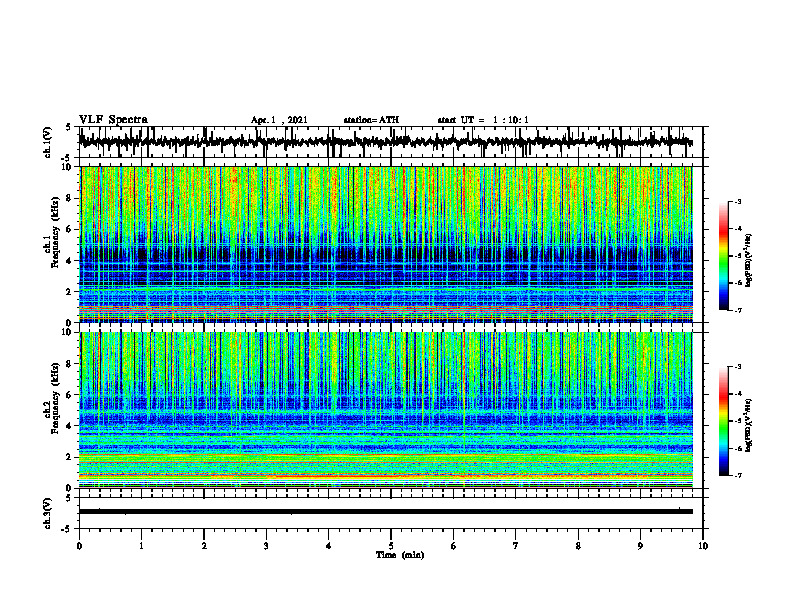
Task: Click the "station=ATH" header label
Action: click(x=371, y=120)
